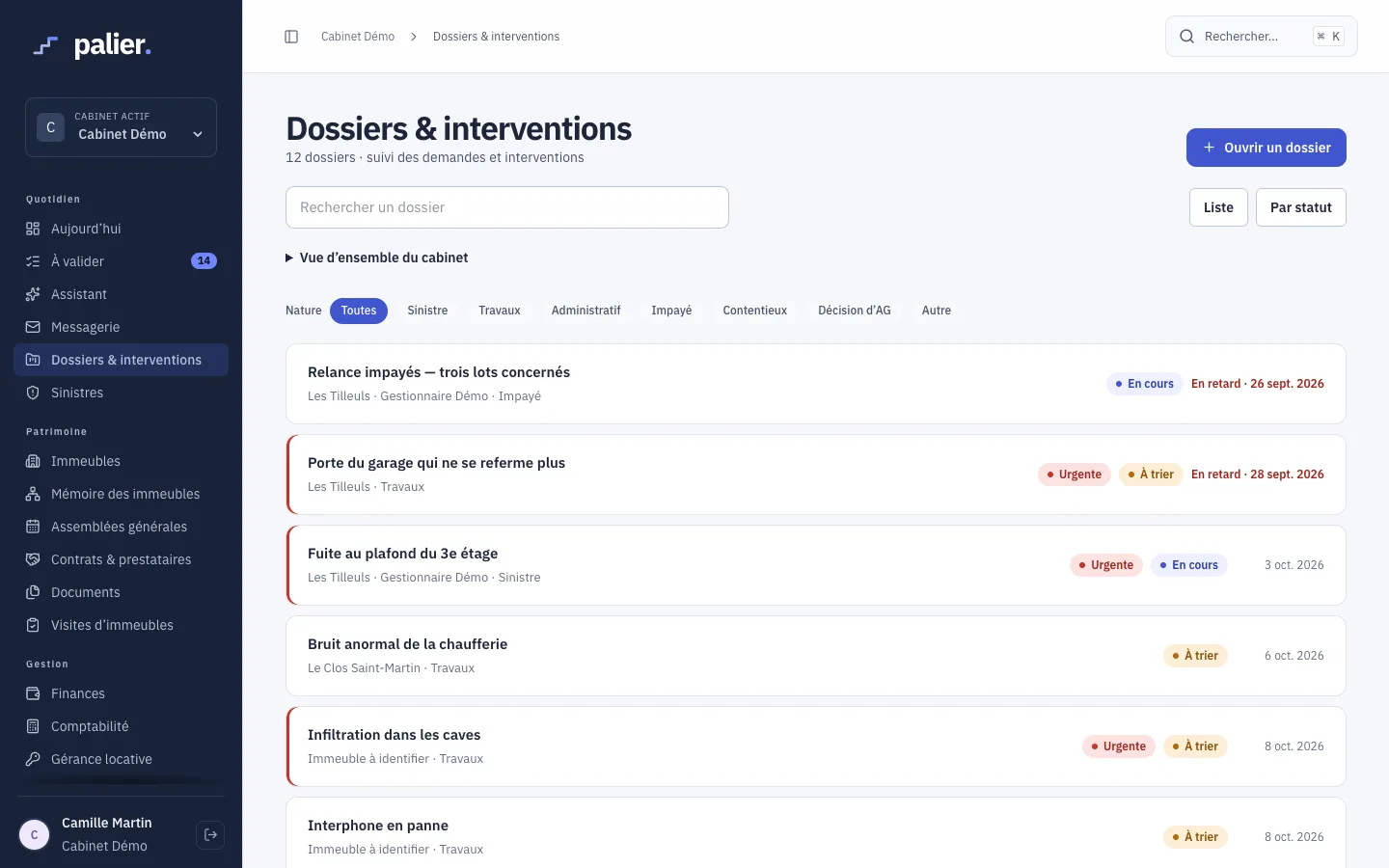
Task: Open the Finances wallet icon
Action: point(33,693)
